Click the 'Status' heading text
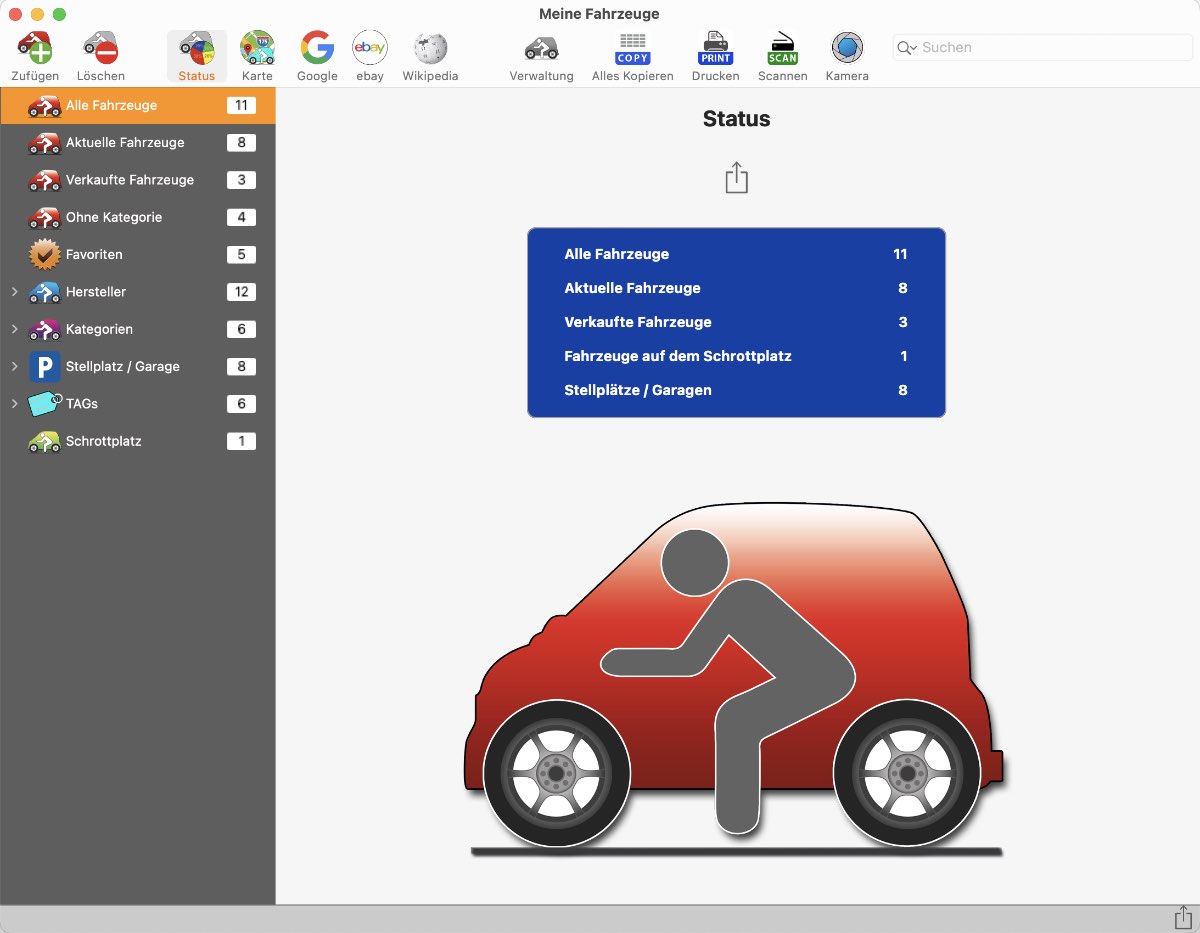This screenshot has width=1200, height=933. pyautogui.click(x=736, y=119)
